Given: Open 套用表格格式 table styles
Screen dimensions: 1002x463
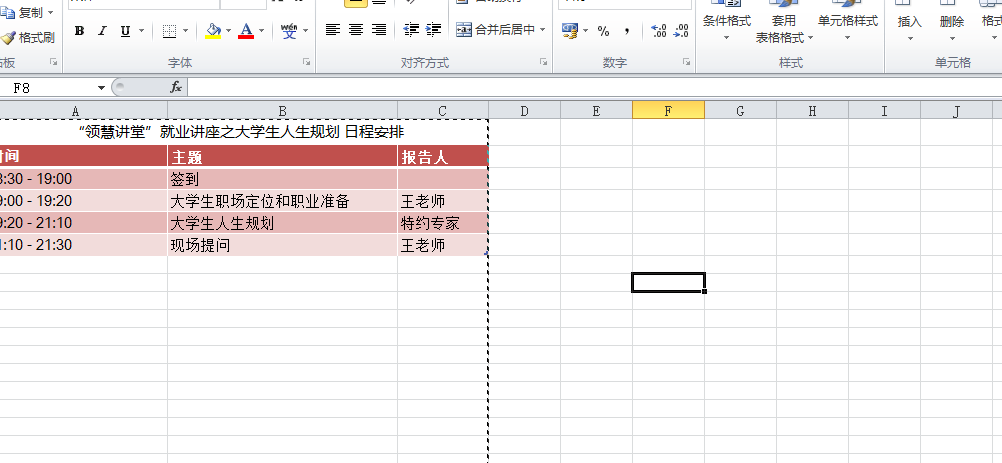Looking at the screenshot, I should (x=784, y=22).
